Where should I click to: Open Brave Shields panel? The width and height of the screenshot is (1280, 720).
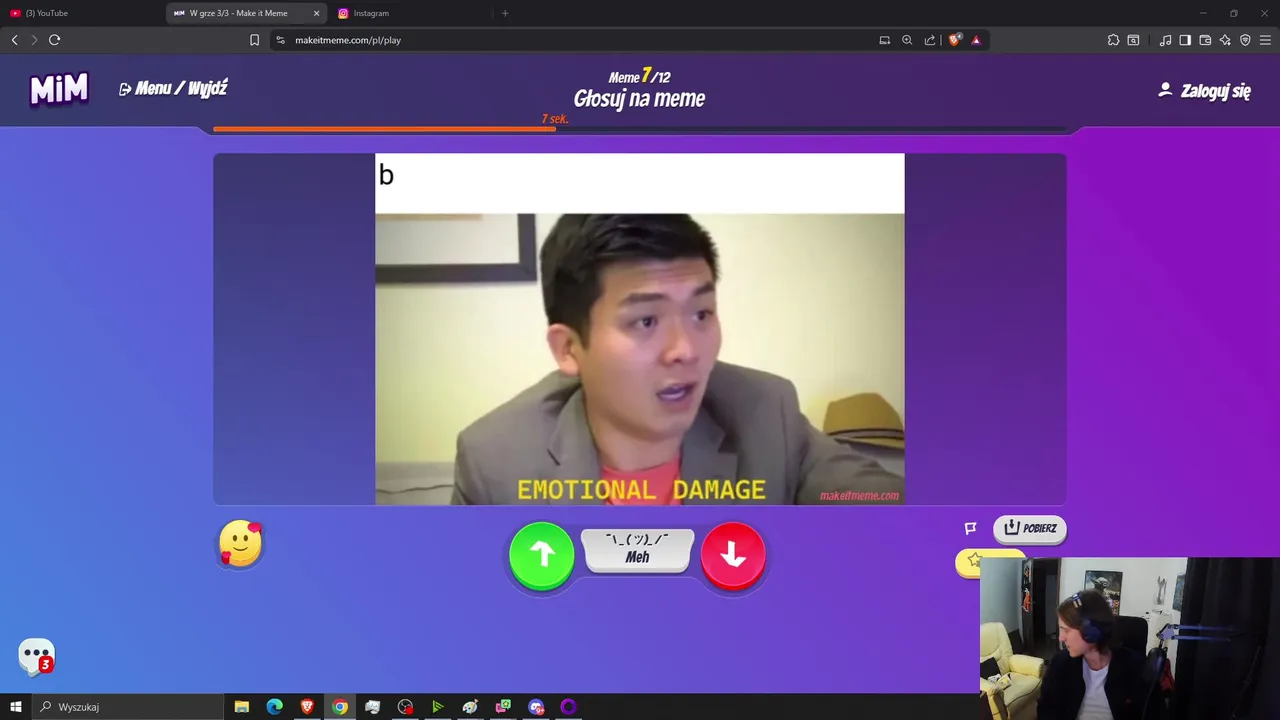pyautogui.click(x=954, y=40)
